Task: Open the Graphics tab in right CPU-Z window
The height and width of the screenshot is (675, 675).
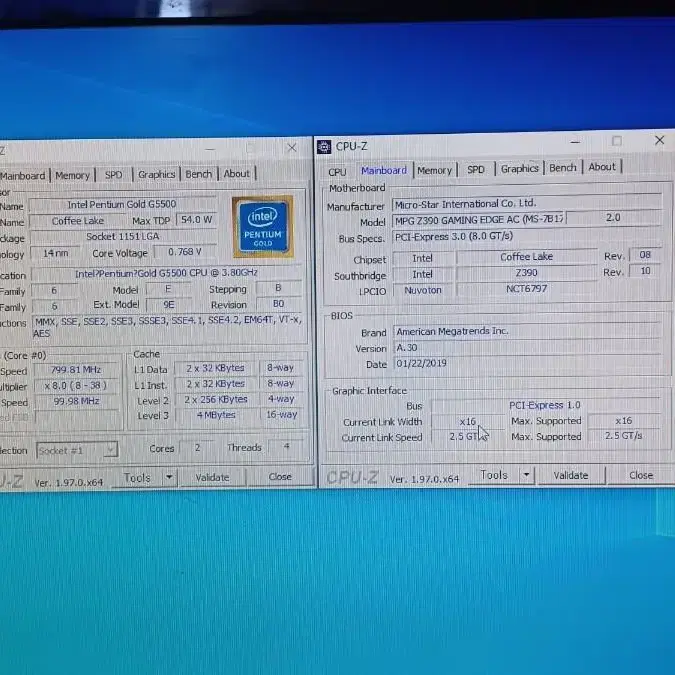Action: (520, 168)
